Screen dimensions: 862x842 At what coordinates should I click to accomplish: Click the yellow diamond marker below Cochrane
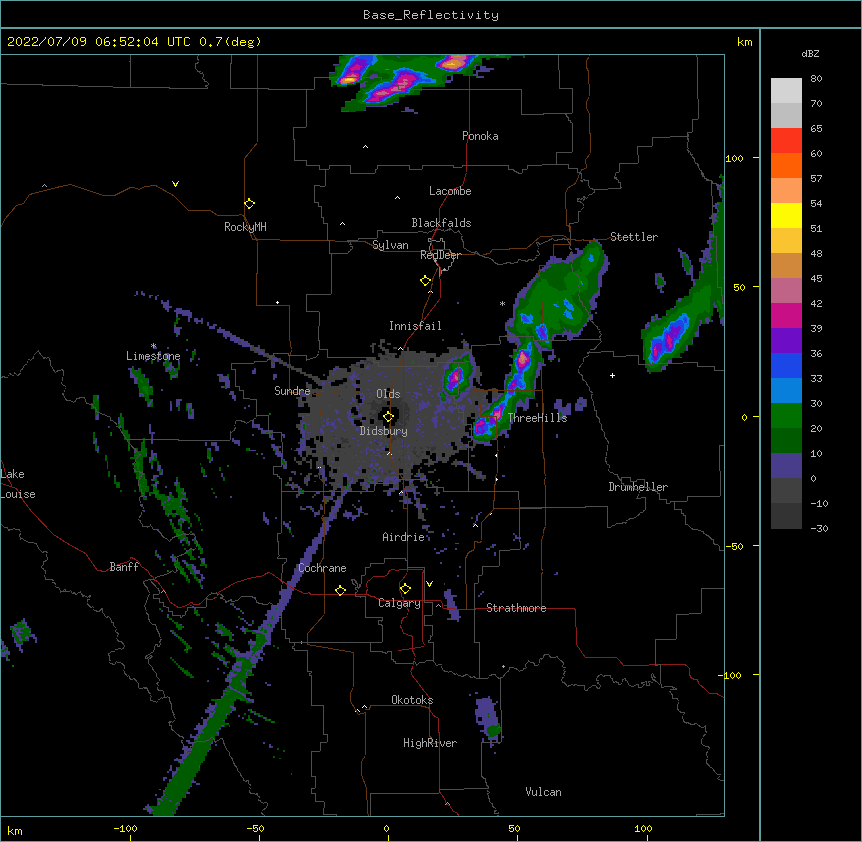(340, 590)
